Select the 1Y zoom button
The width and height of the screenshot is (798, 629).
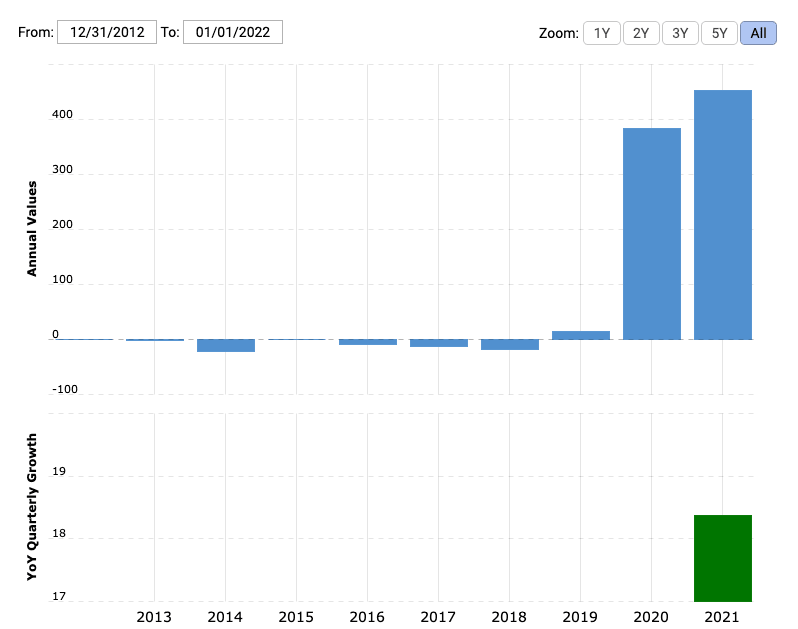601,33
